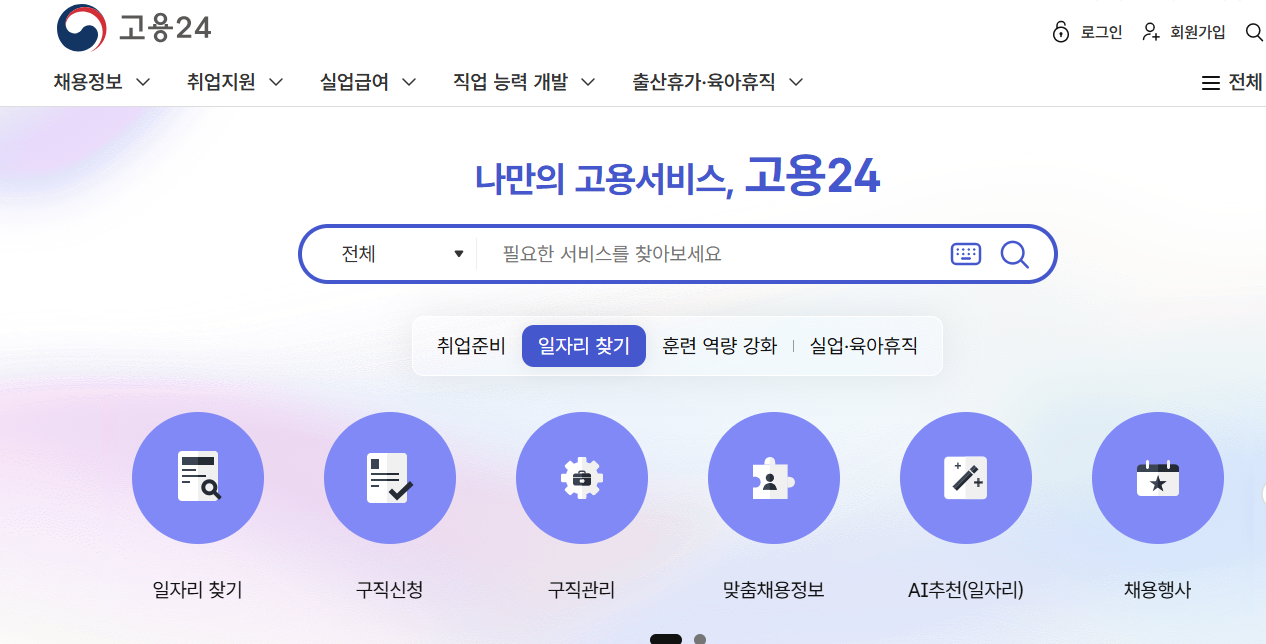
Task: Click the search bar magnifier button
Action: (x=1015, y=254)
